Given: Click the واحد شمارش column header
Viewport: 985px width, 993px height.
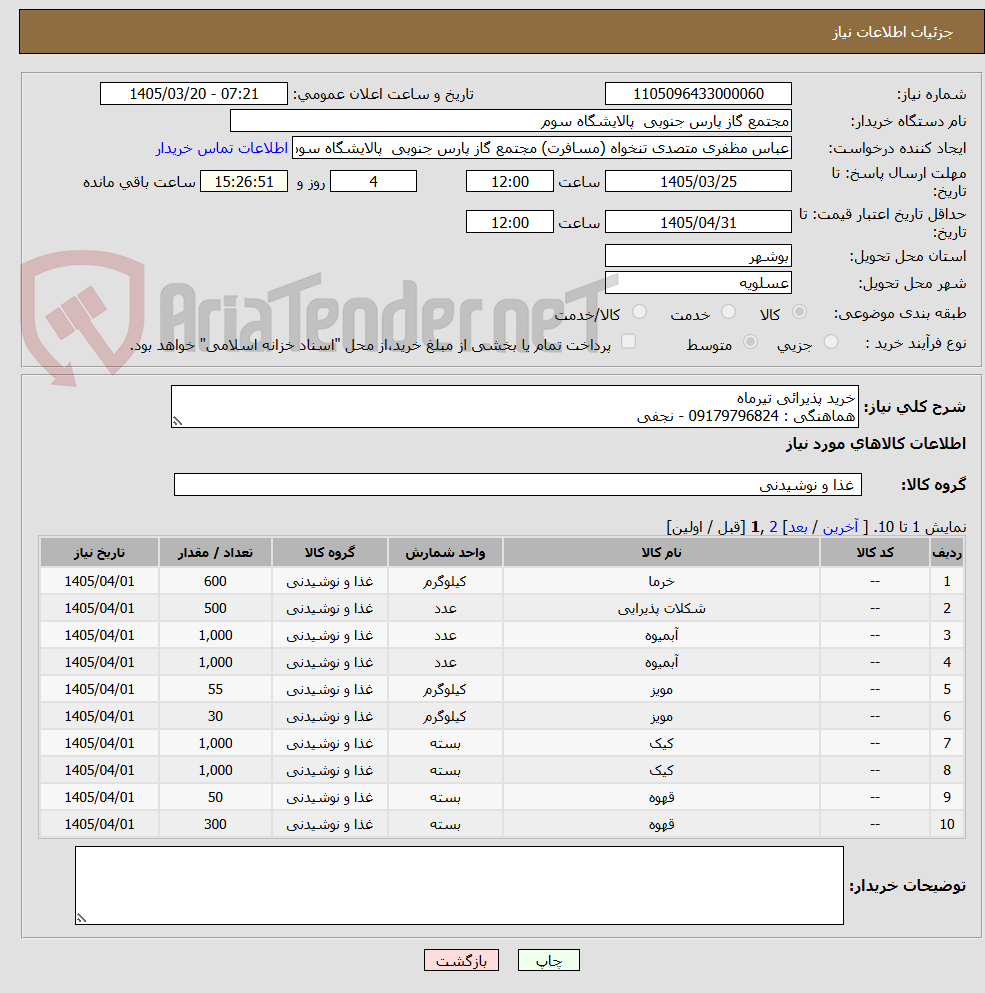Looking at the screenshot, I should 445,553.
